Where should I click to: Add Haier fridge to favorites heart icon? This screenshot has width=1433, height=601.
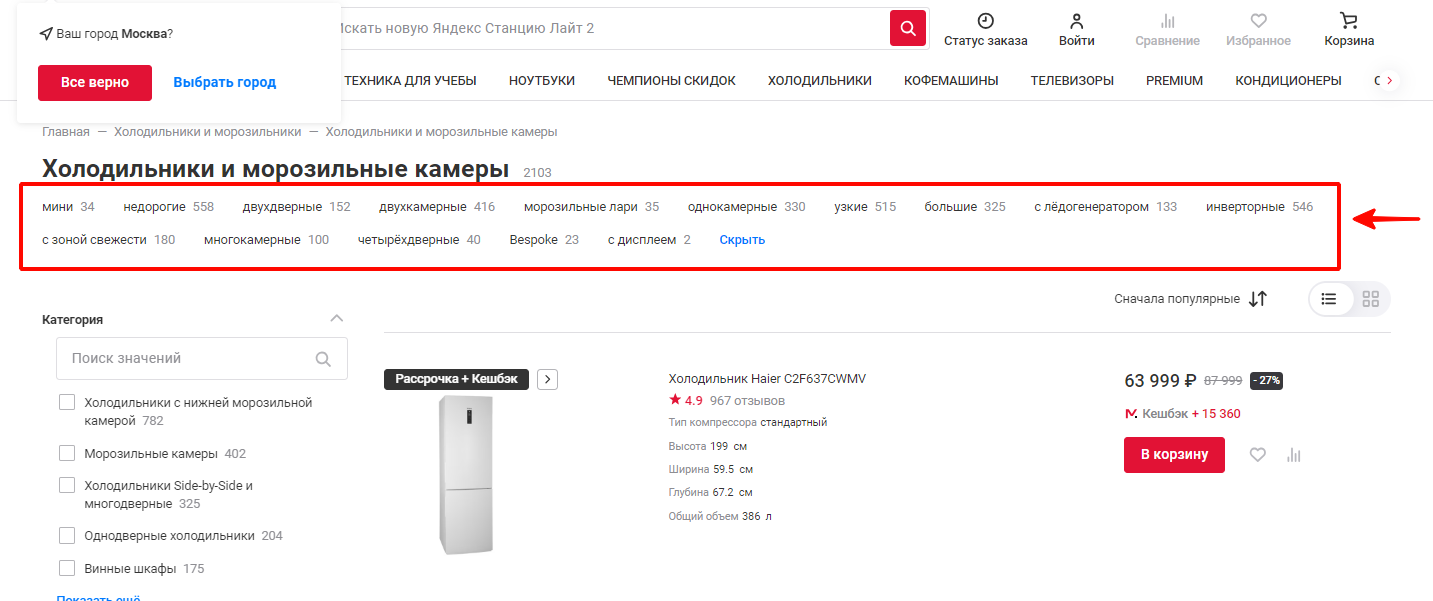[1258, 455]
